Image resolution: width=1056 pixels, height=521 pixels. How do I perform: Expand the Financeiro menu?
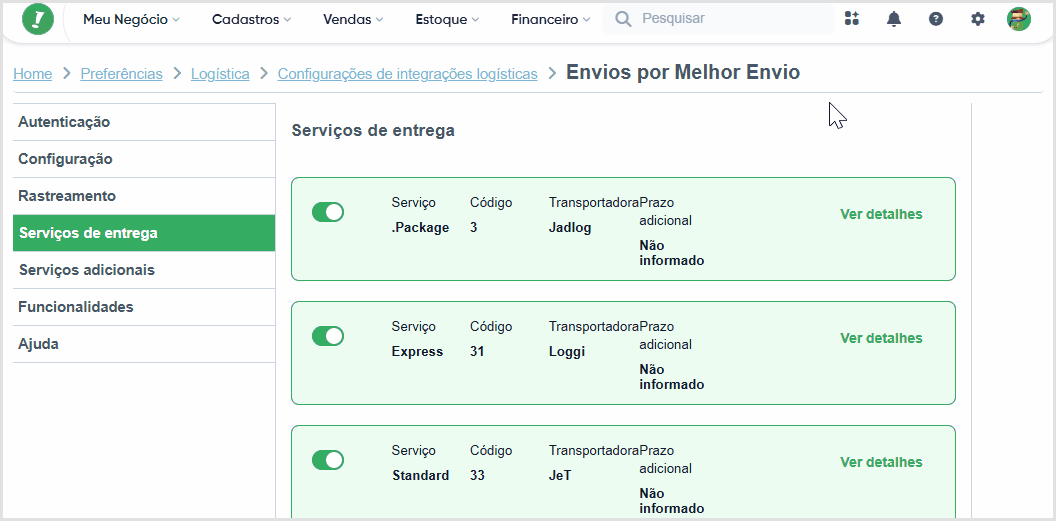point(550,20)
